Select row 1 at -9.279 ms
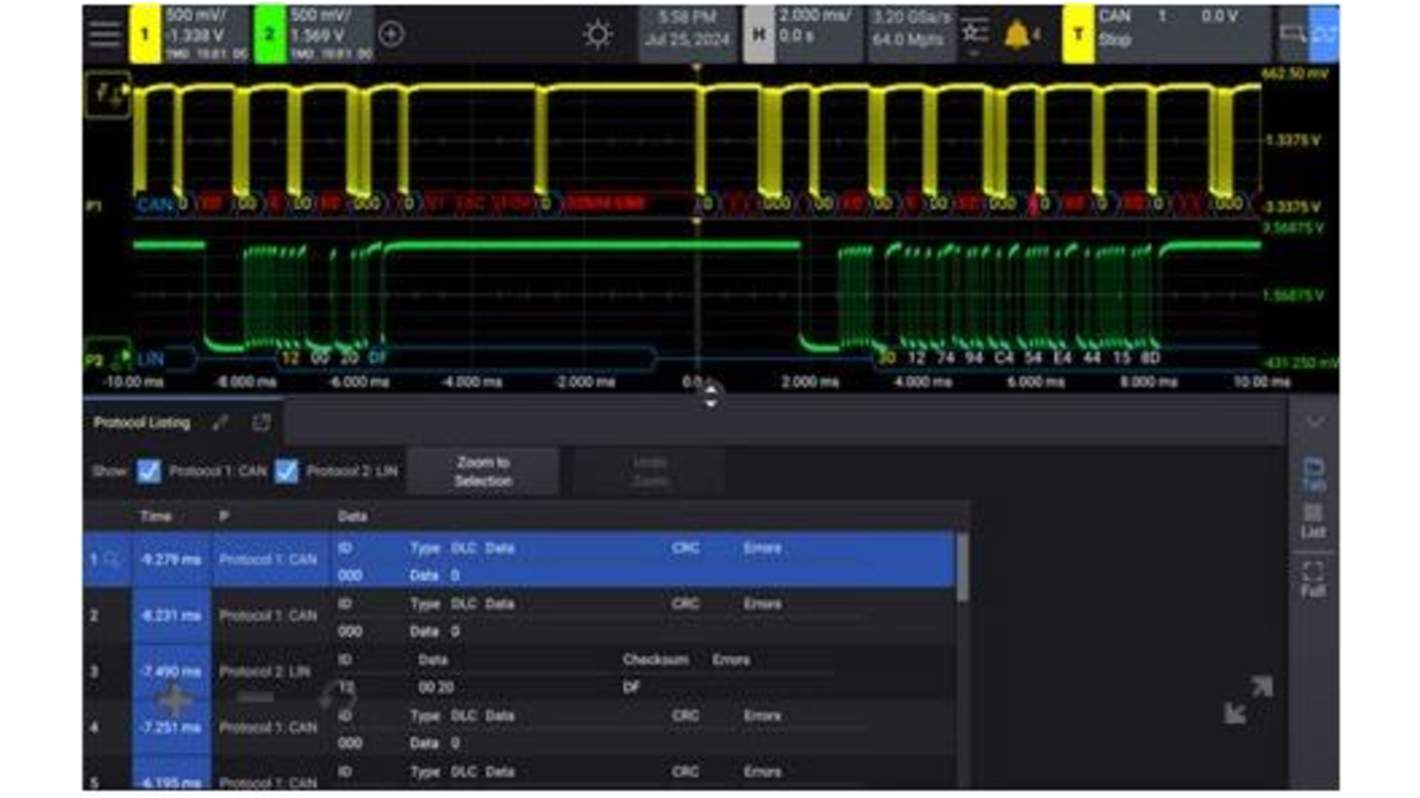The width and height of the screenshot is (1420, 798). pyautogui.click(x=520, y=560)
